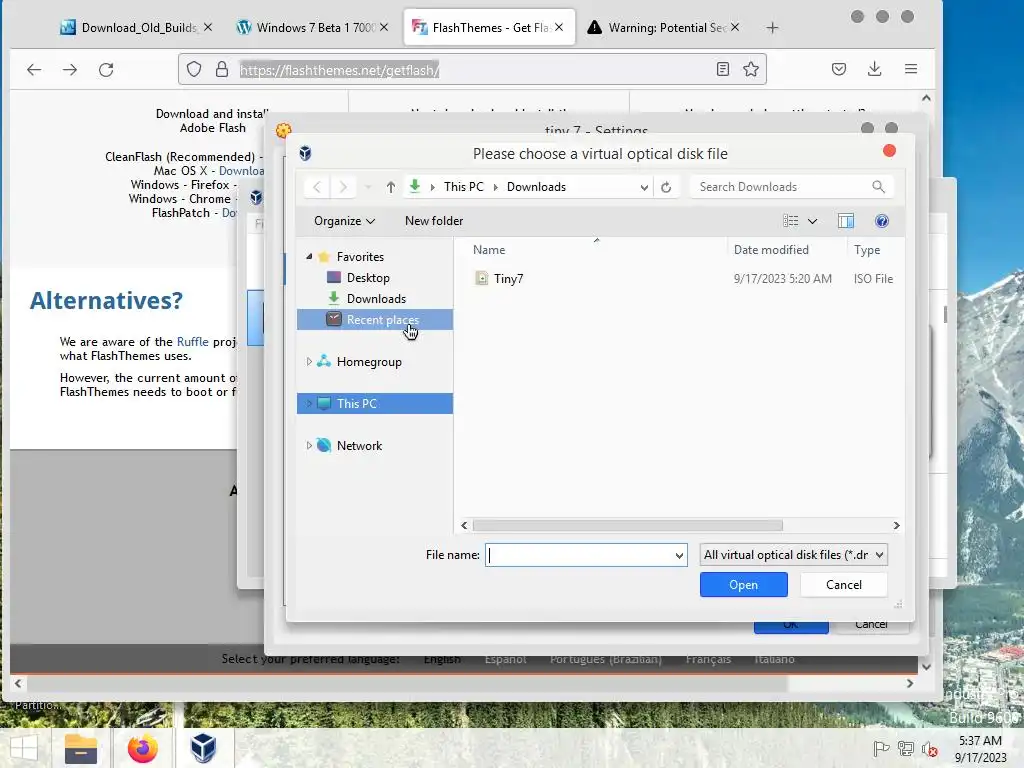Select Desktop in Favorites

pos(368,278)
